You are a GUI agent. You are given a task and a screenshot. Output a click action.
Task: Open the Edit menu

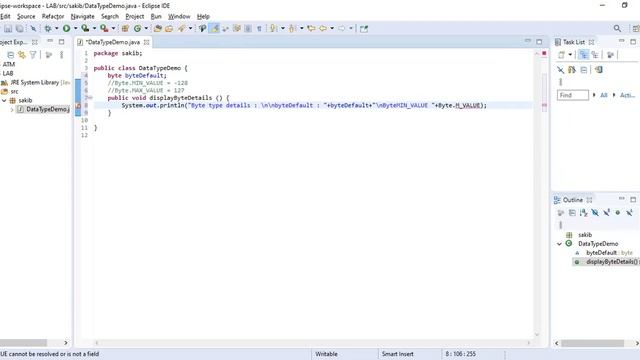(5, 16)
